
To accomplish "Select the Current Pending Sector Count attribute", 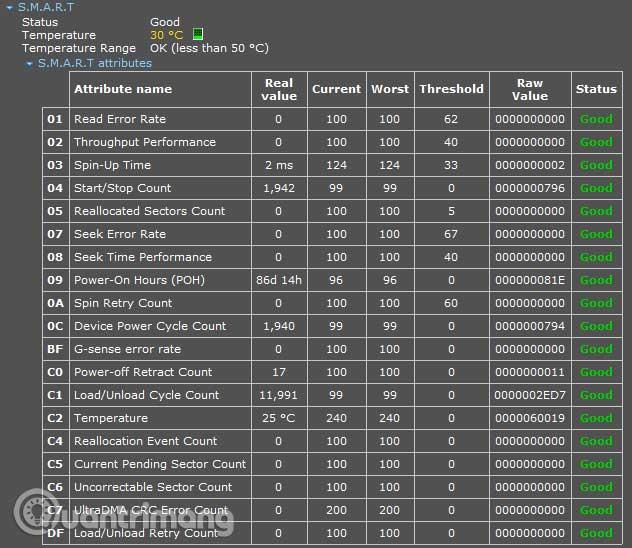I will coord(160,464).
